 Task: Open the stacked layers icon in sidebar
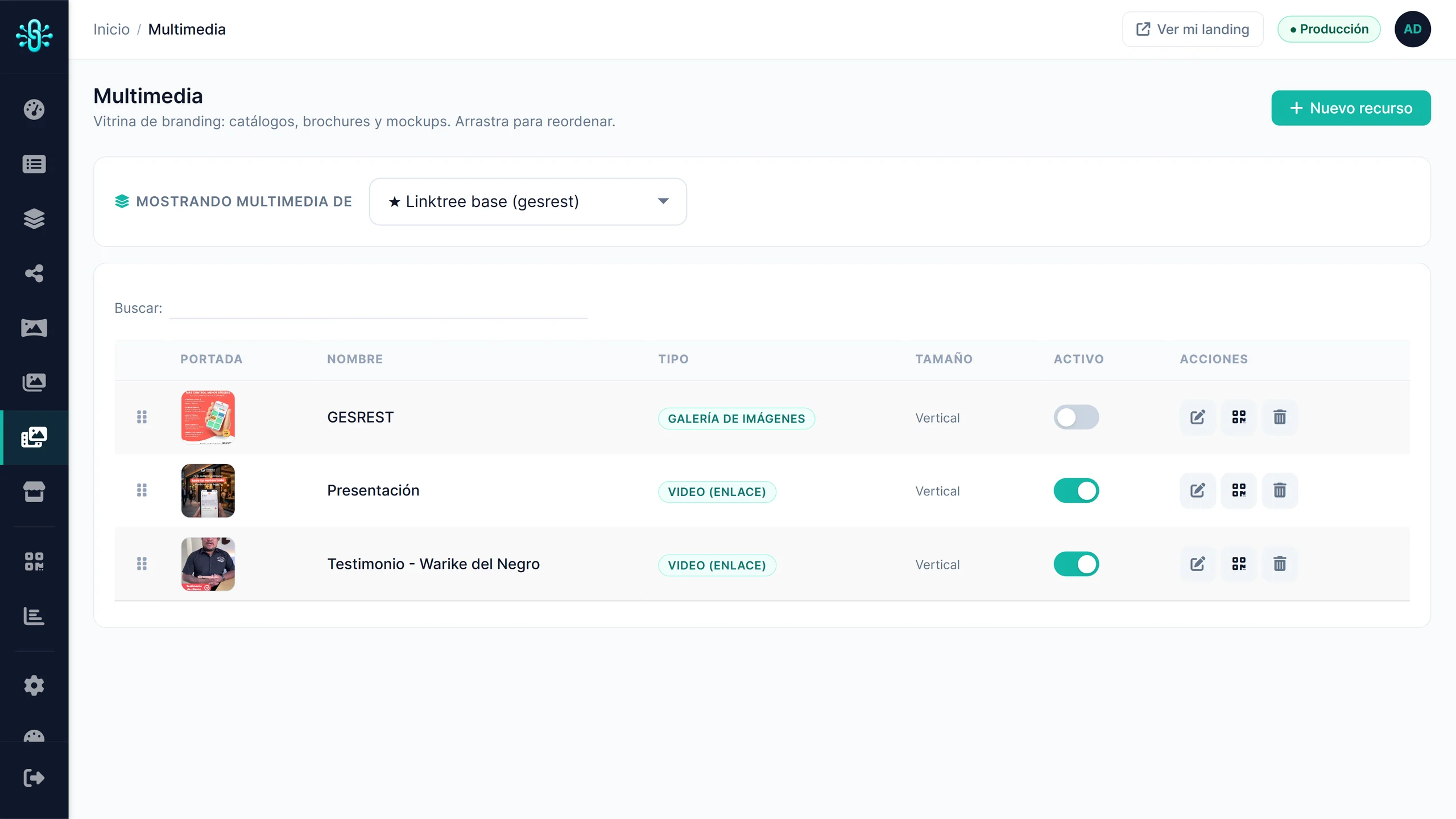coord(34,219)
